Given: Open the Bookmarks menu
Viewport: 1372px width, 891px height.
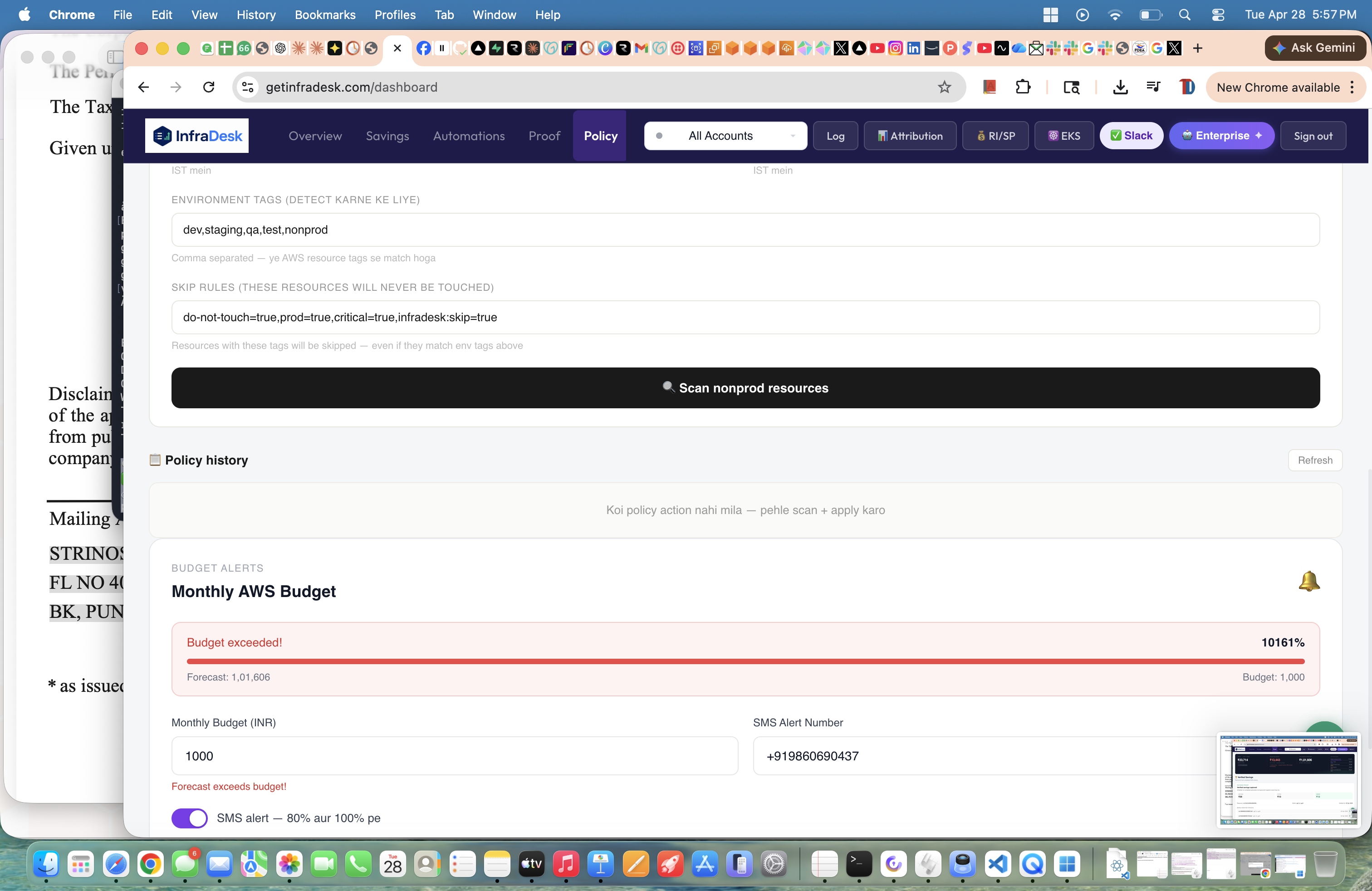Looking at the screenshot, I should click(325, 15).
